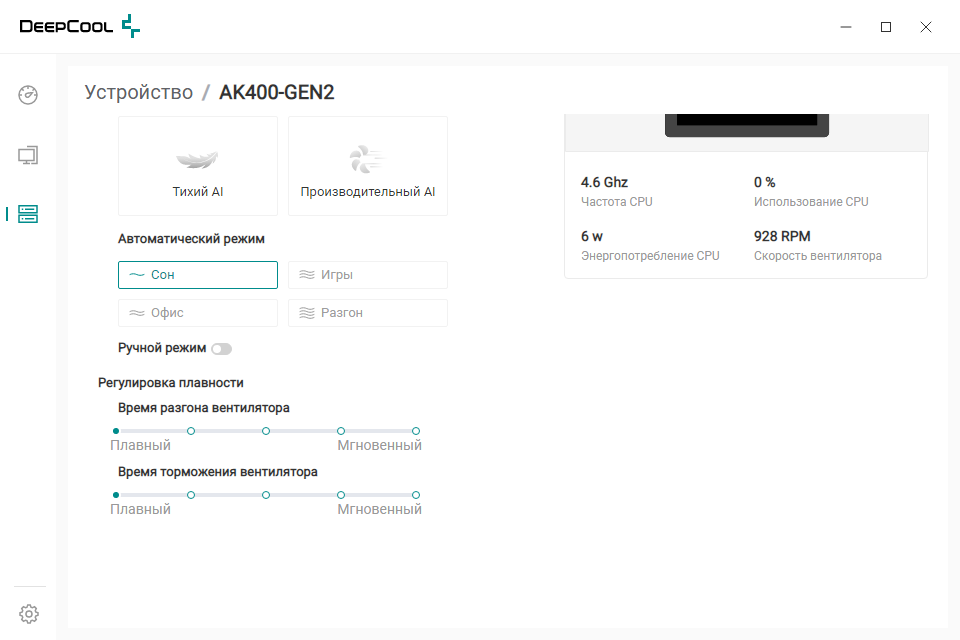Set fan ramp-up slider to Мгновенный last stop
Image resolution: width=960 pixels, height=640 pixels.
pos(416,431)
